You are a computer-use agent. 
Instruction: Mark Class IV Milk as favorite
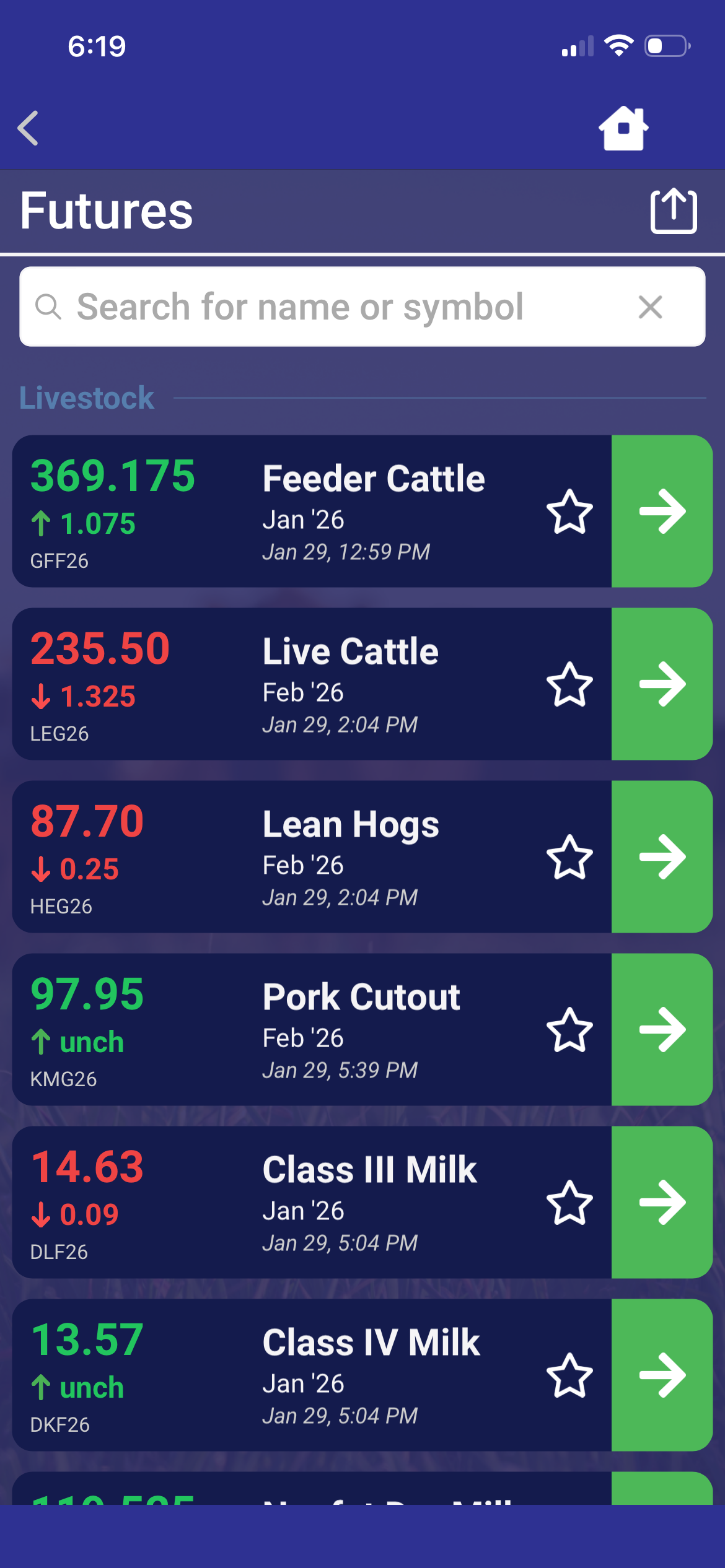569,1375
